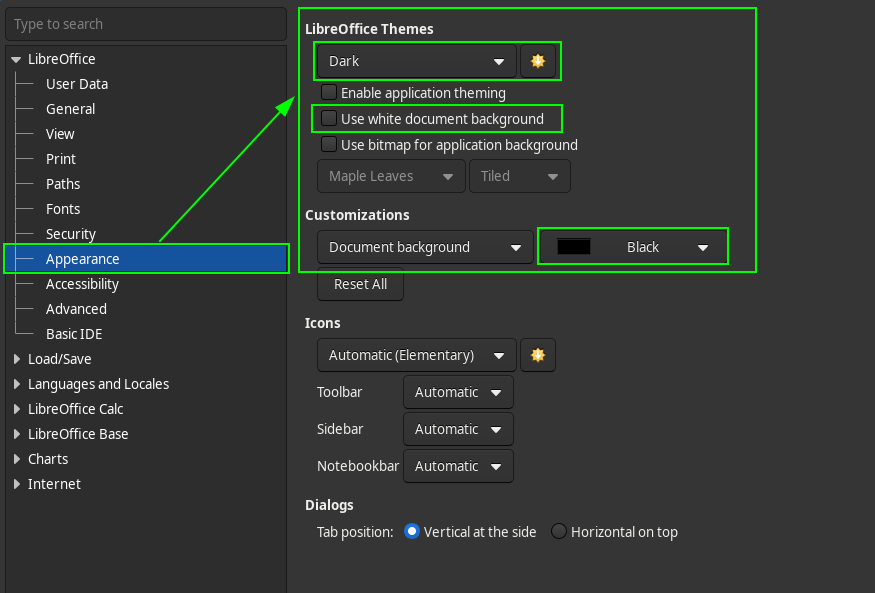
Task: Click the gear icon next to the icon theme dropdown
Action: point(538,355)
